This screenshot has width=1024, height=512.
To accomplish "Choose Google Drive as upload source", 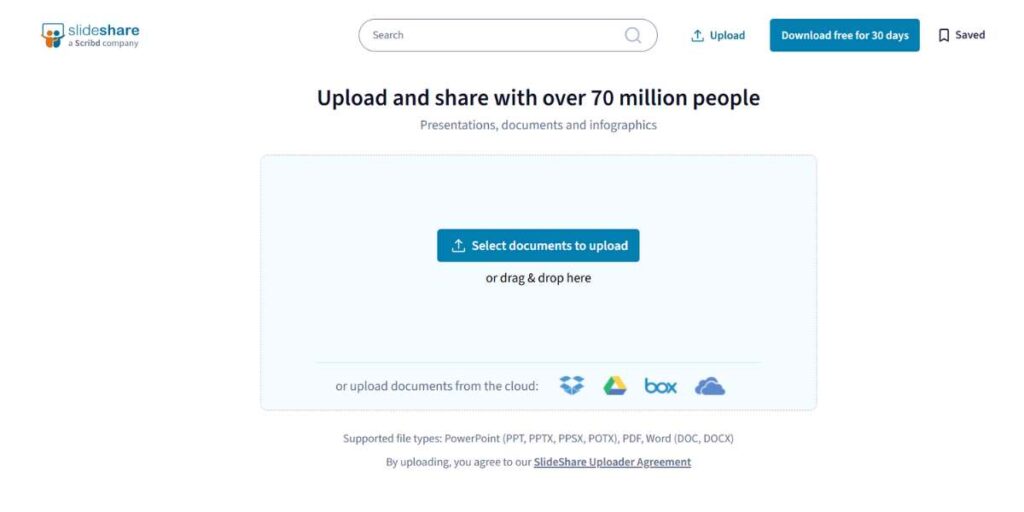I will point(615,386).
